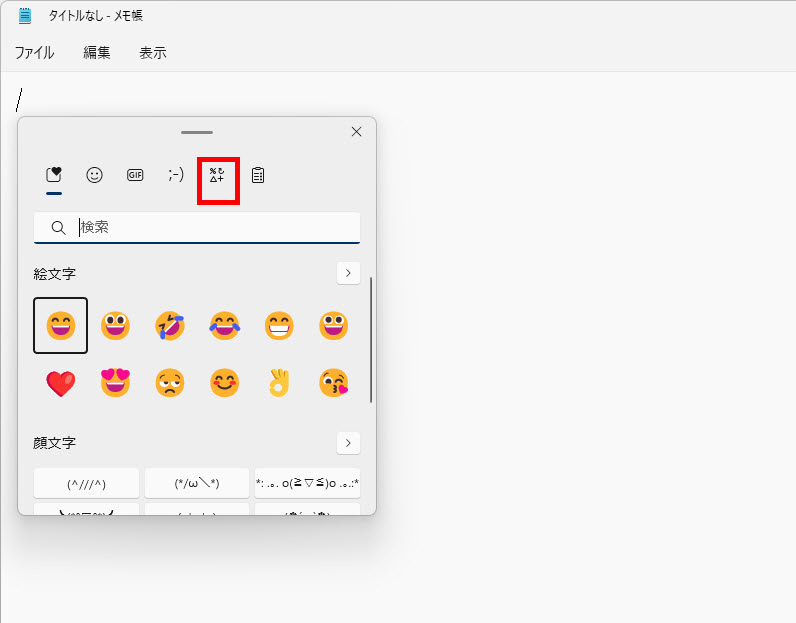
Task: Open the Clipboard history tab
Action: pos(258,175)
